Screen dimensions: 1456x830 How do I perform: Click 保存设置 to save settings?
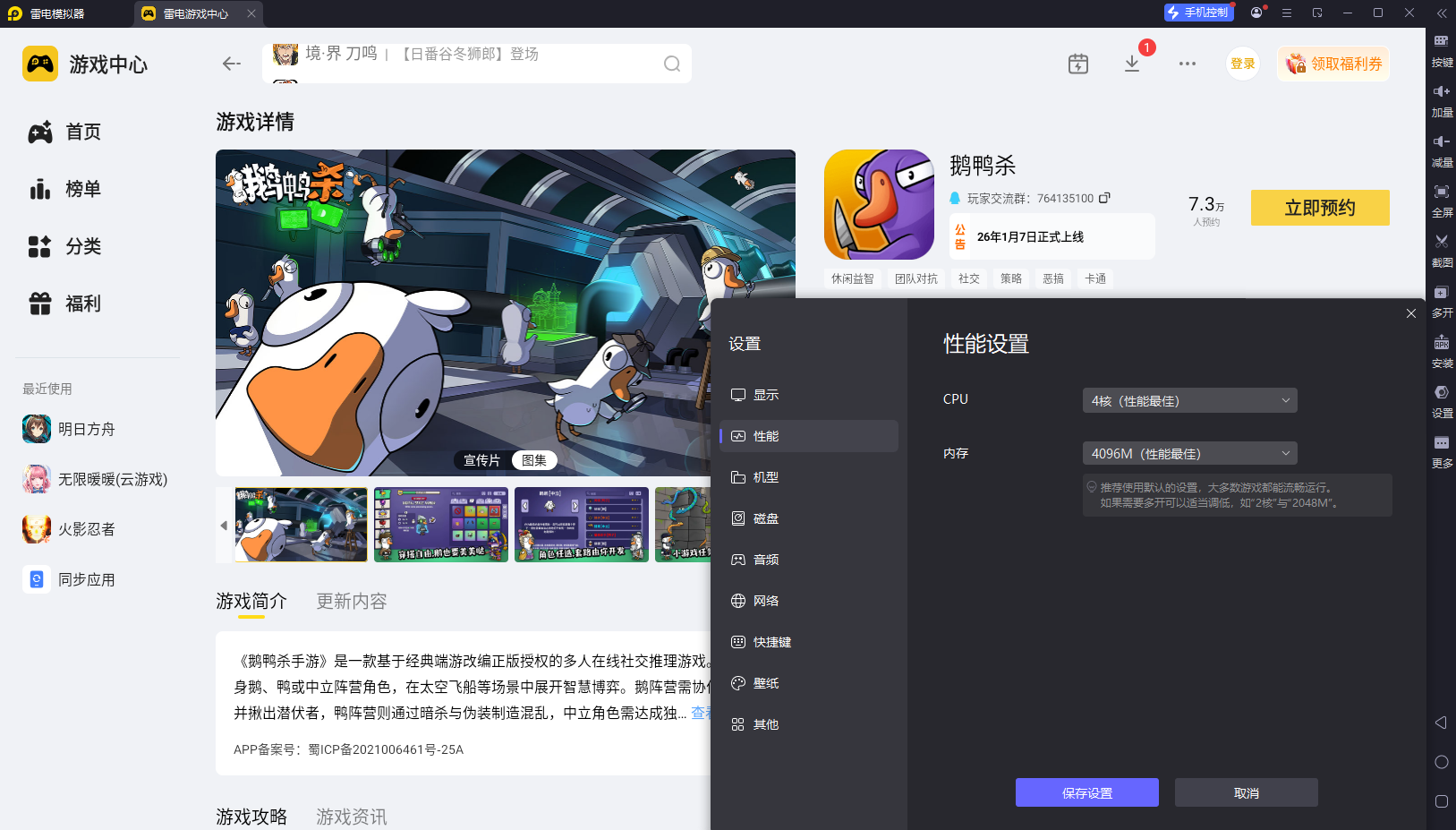click(x=1086, y=792)
